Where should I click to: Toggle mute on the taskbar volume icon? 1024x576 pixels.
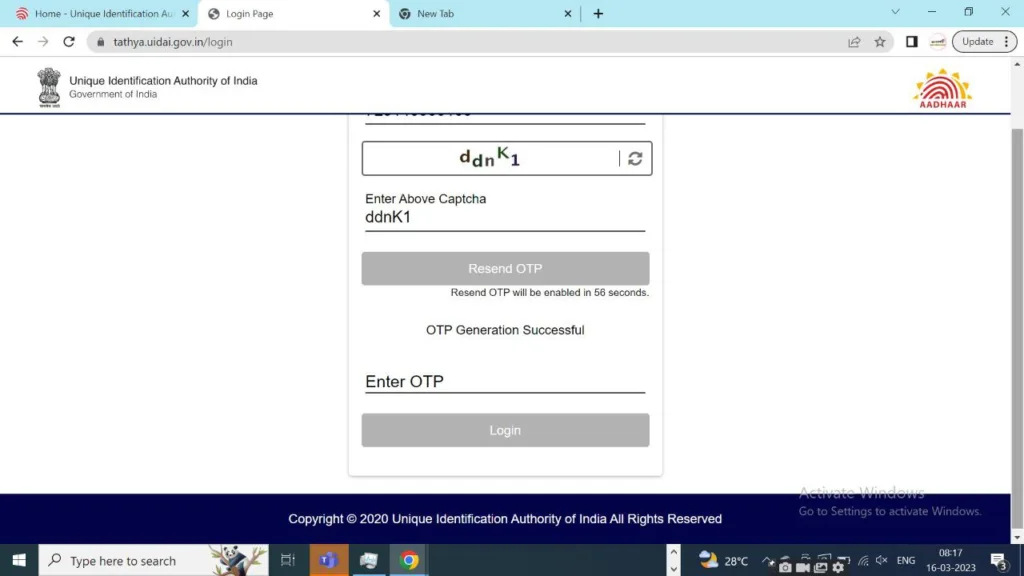[881, 561]
